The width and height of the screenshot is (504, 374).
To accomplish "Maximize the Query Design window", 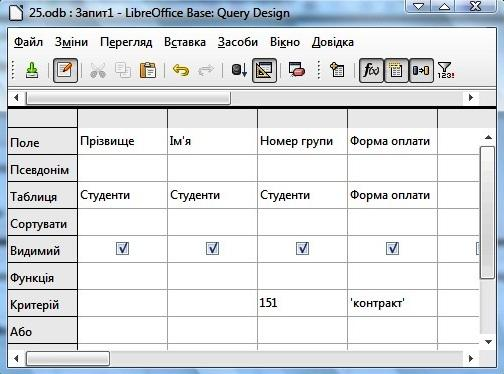I will 444,6.
